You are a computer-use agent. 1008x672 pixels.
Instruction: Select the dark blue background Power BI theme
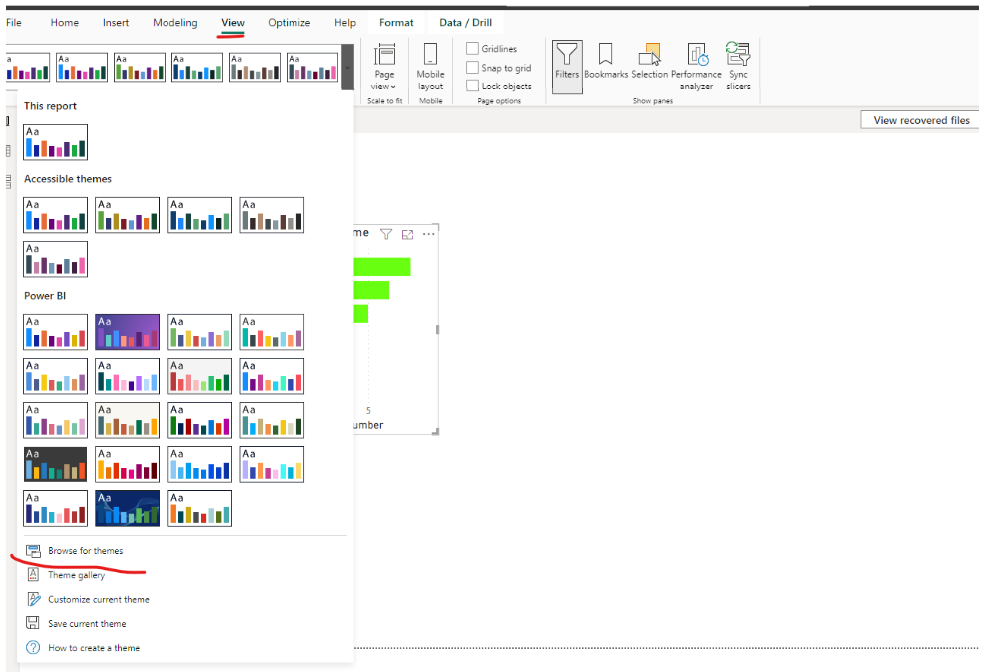127,509
